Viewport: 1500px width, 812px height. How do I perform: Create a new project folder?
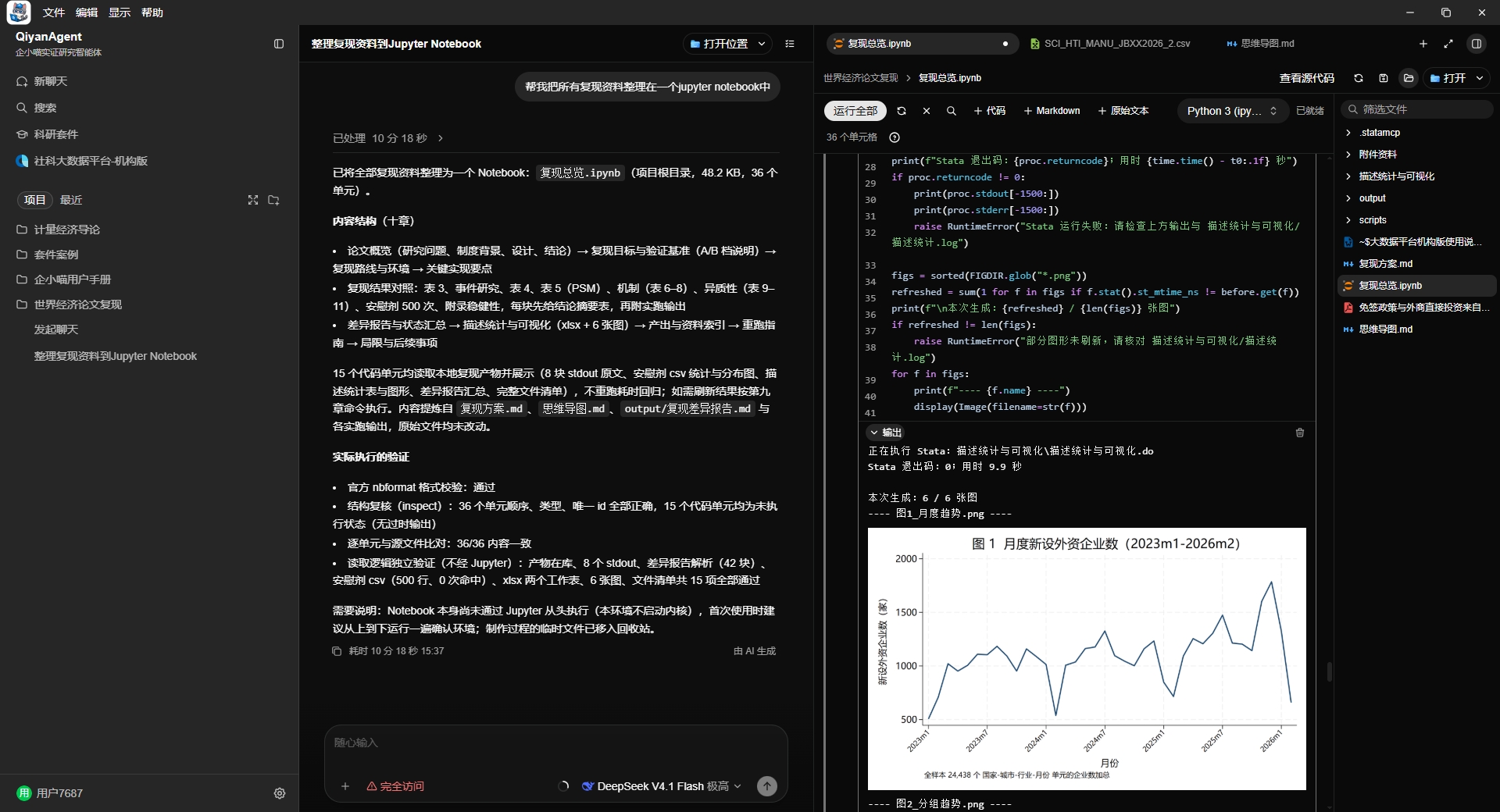273,200
